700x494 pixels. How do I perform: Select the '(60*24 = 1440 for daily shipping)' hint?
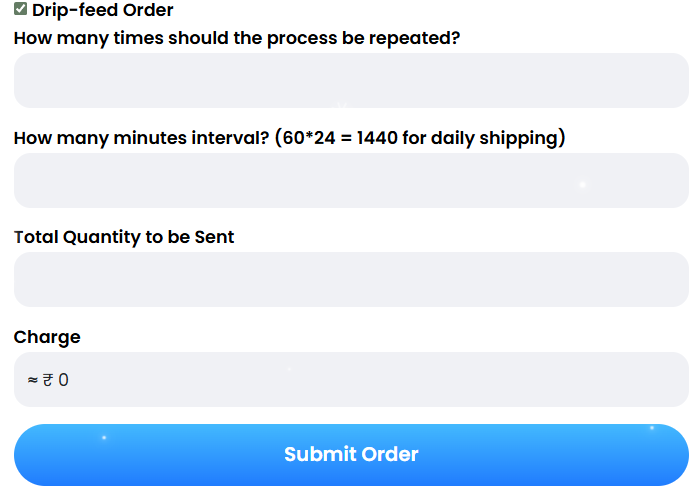click(x=420, y=138)
